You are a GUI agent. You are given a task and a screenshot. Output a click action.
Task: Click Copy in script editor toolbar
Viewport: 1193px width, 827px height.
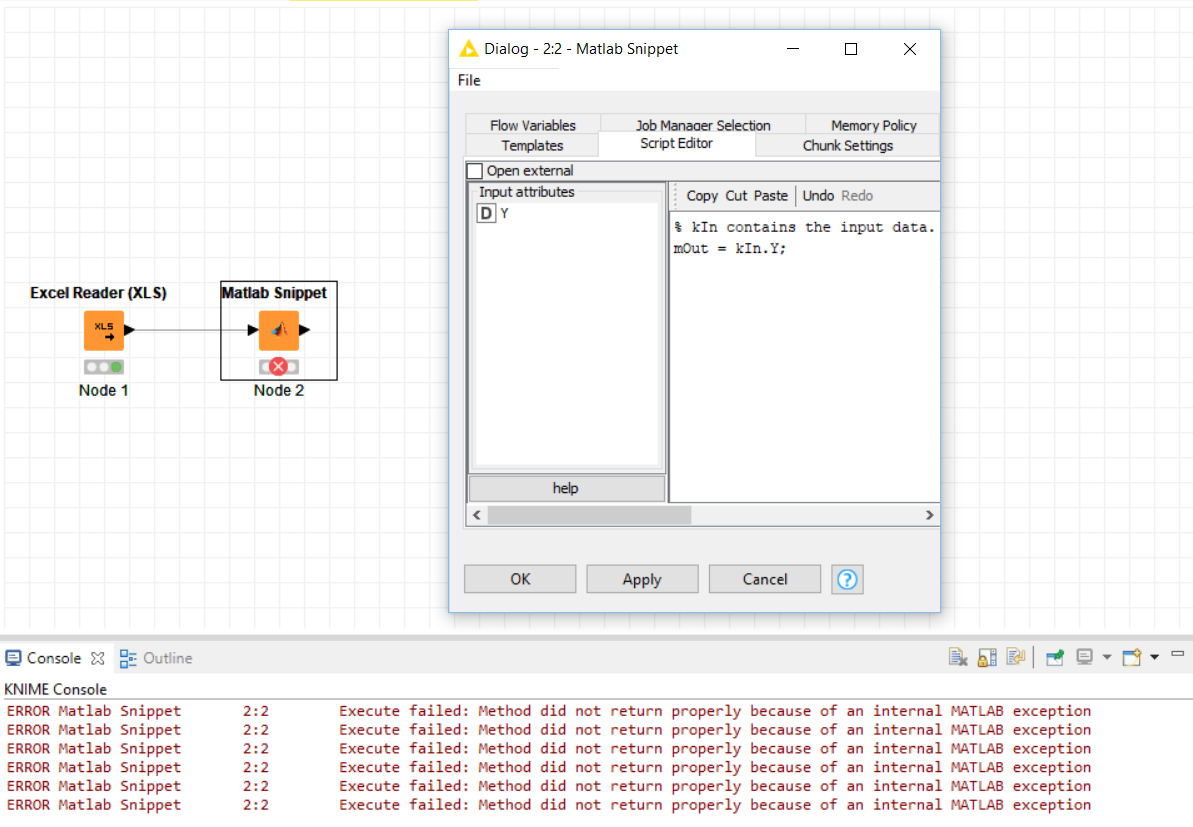click(x=701, y=196)
